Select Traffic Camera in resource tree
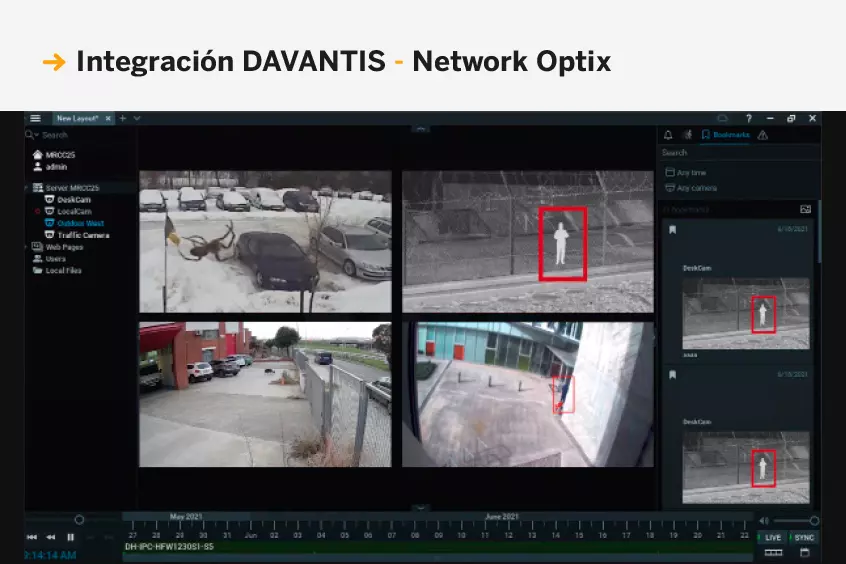Image resolution: width=846 pixels, height=564 pixels. pos(83,235)
